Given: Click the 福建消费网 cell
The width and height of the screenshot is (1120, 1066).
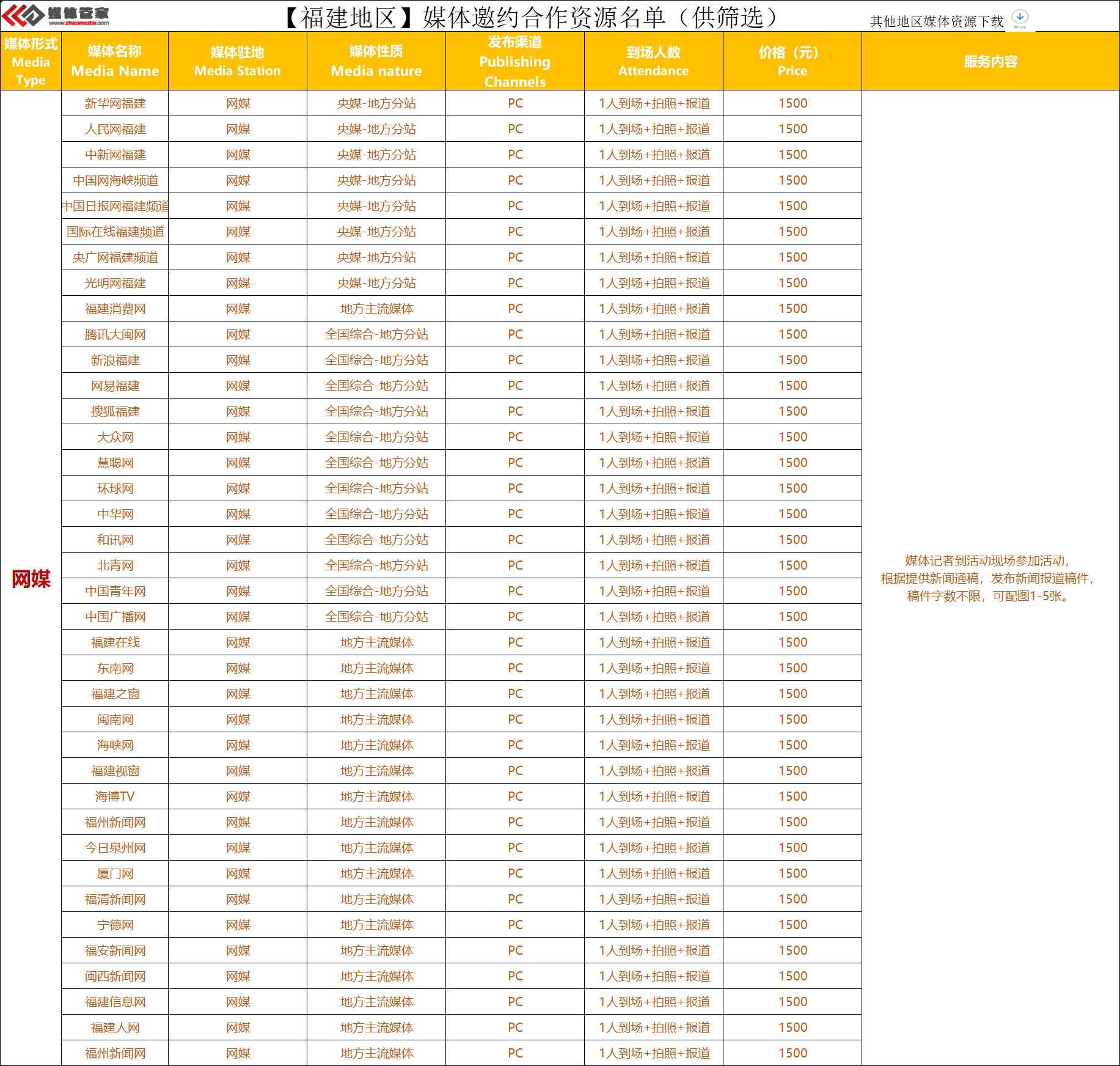Looking at the screenshot, I should click(115, 309).
